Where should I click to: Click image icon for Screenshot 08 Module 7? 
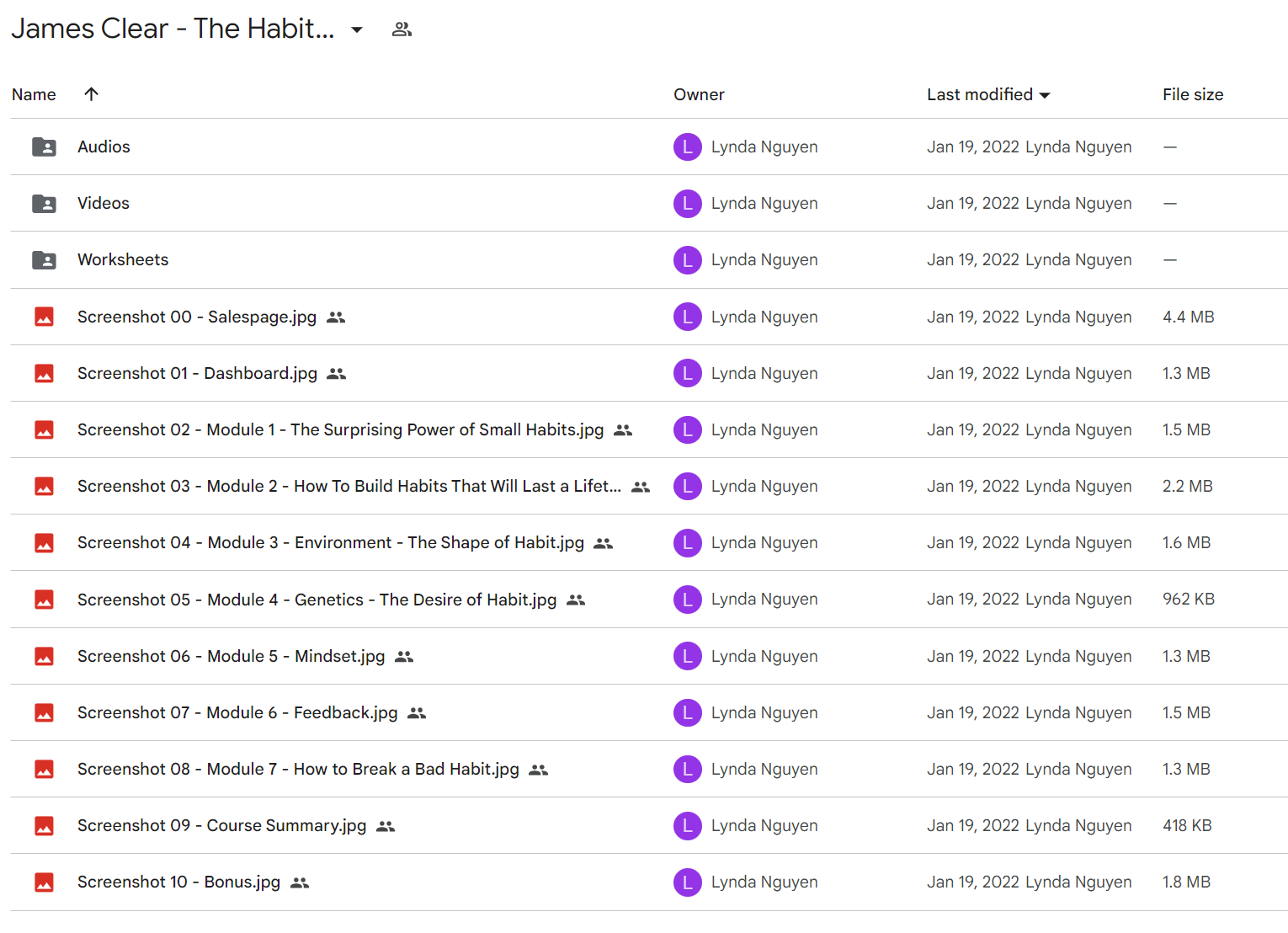click(x=44, y=769)
